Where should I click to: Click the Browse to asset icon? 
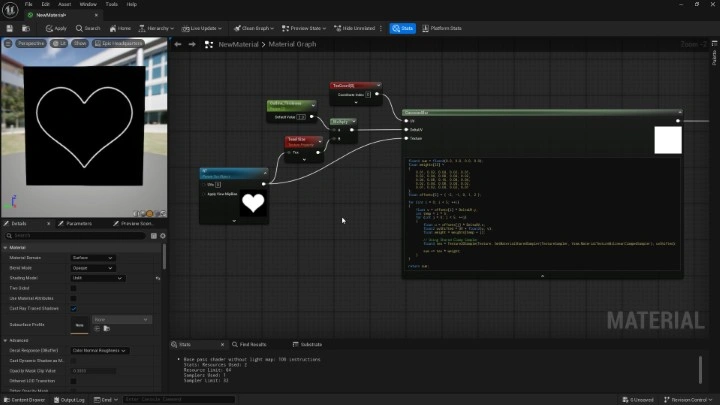coord(25,28)
